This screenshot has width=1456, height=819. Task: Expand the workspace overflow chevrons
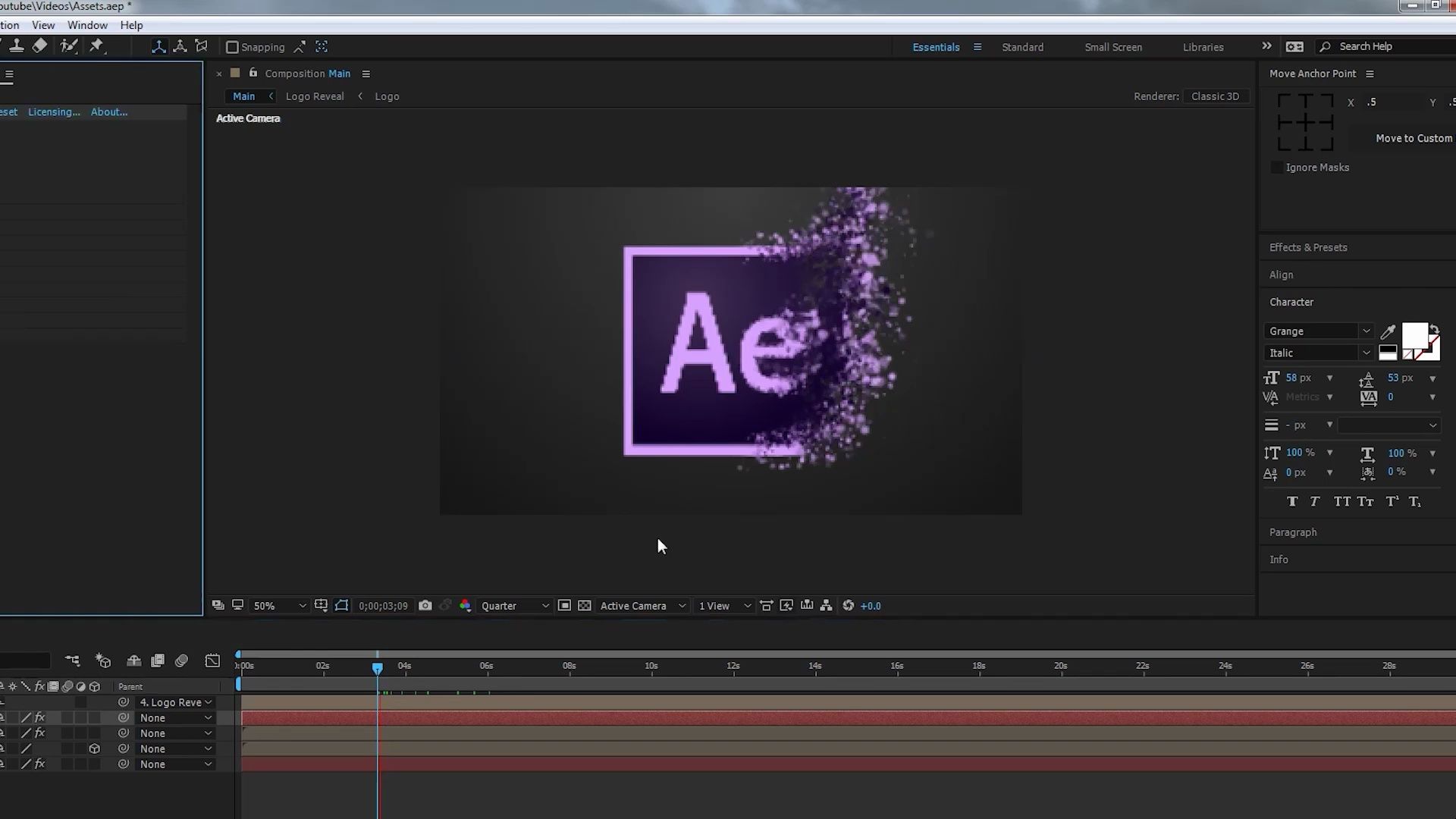pos(1266,46)
